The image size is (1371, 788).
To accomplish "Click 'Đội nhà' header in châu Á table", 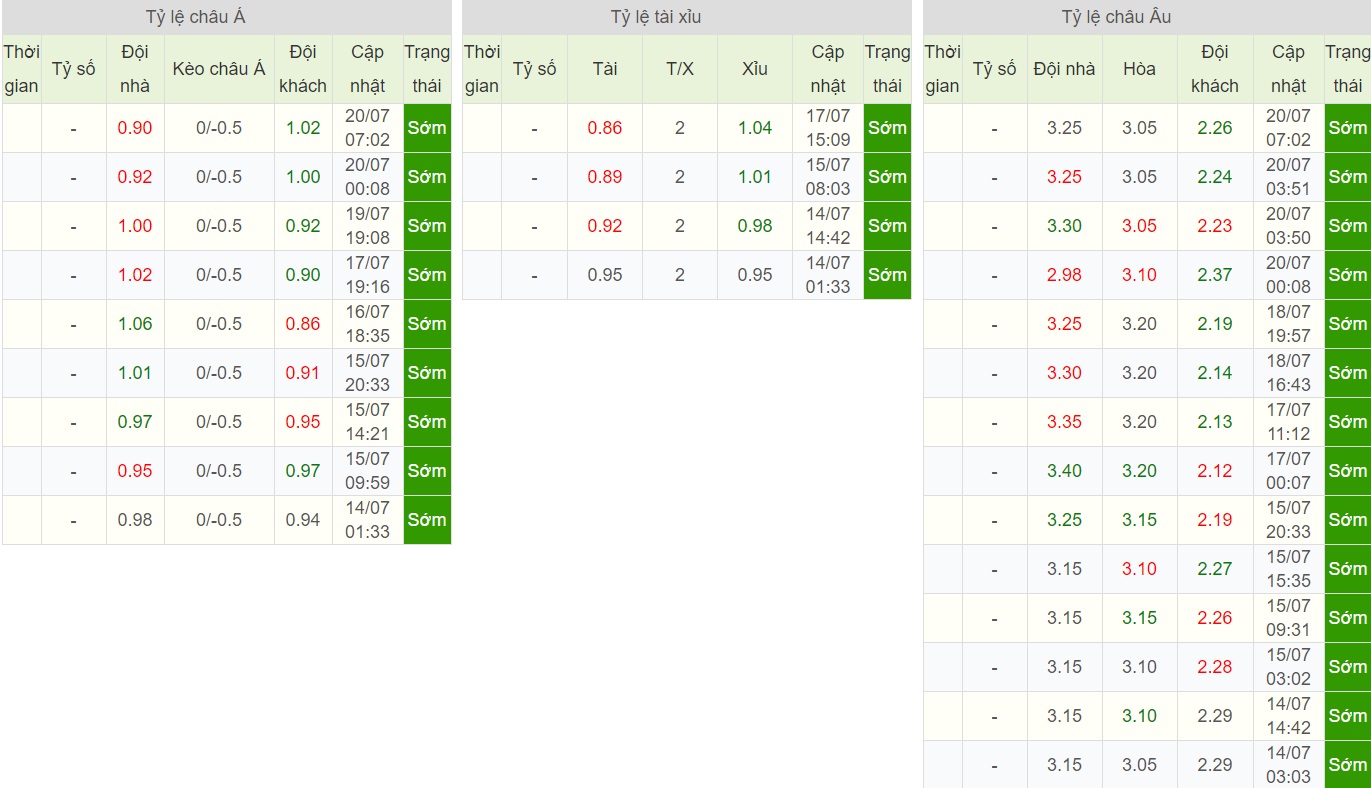I will (x=135, y=69).
